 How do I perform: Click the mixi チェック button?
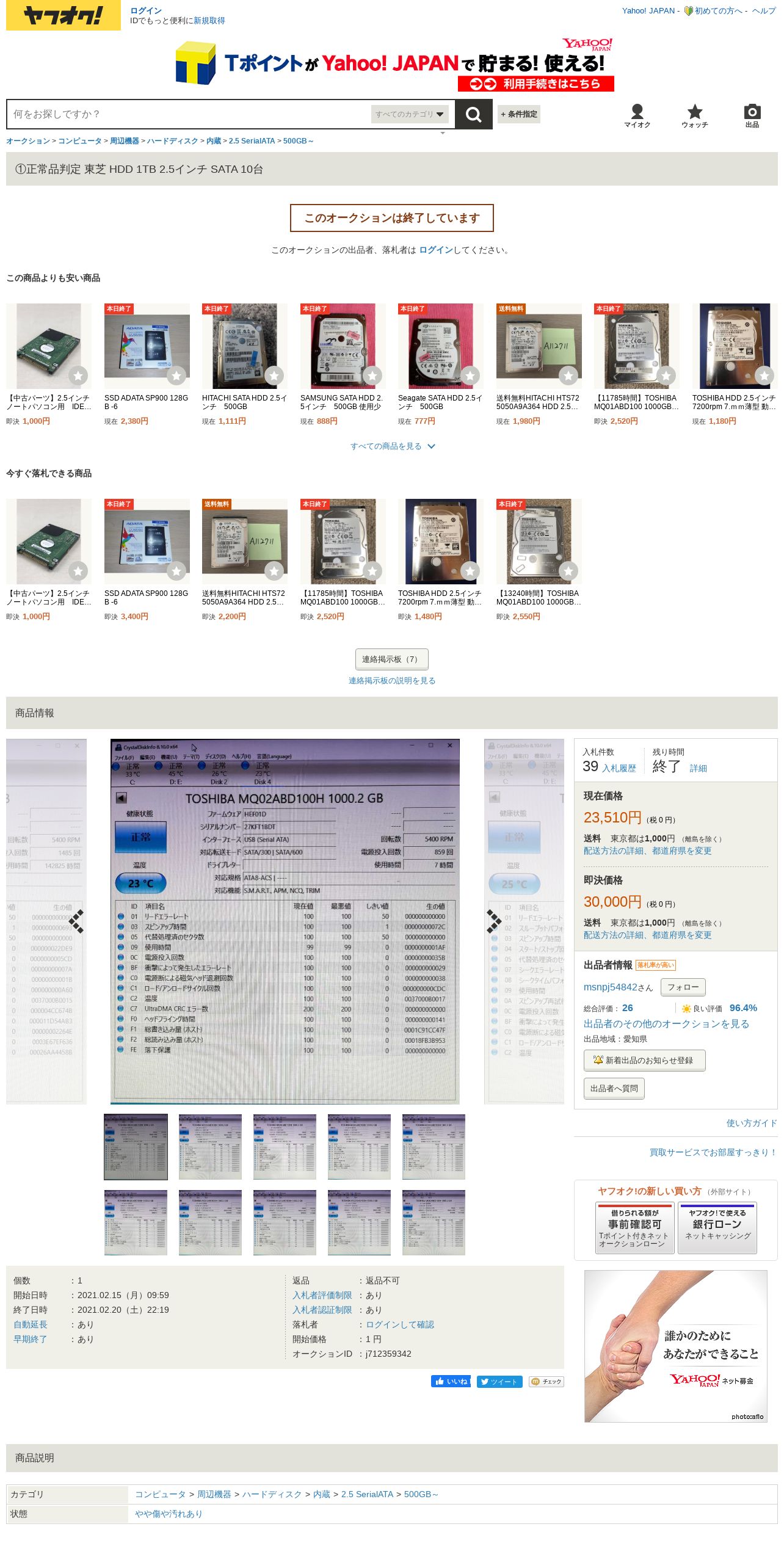pyautogui.click(x=546, y=1381)
